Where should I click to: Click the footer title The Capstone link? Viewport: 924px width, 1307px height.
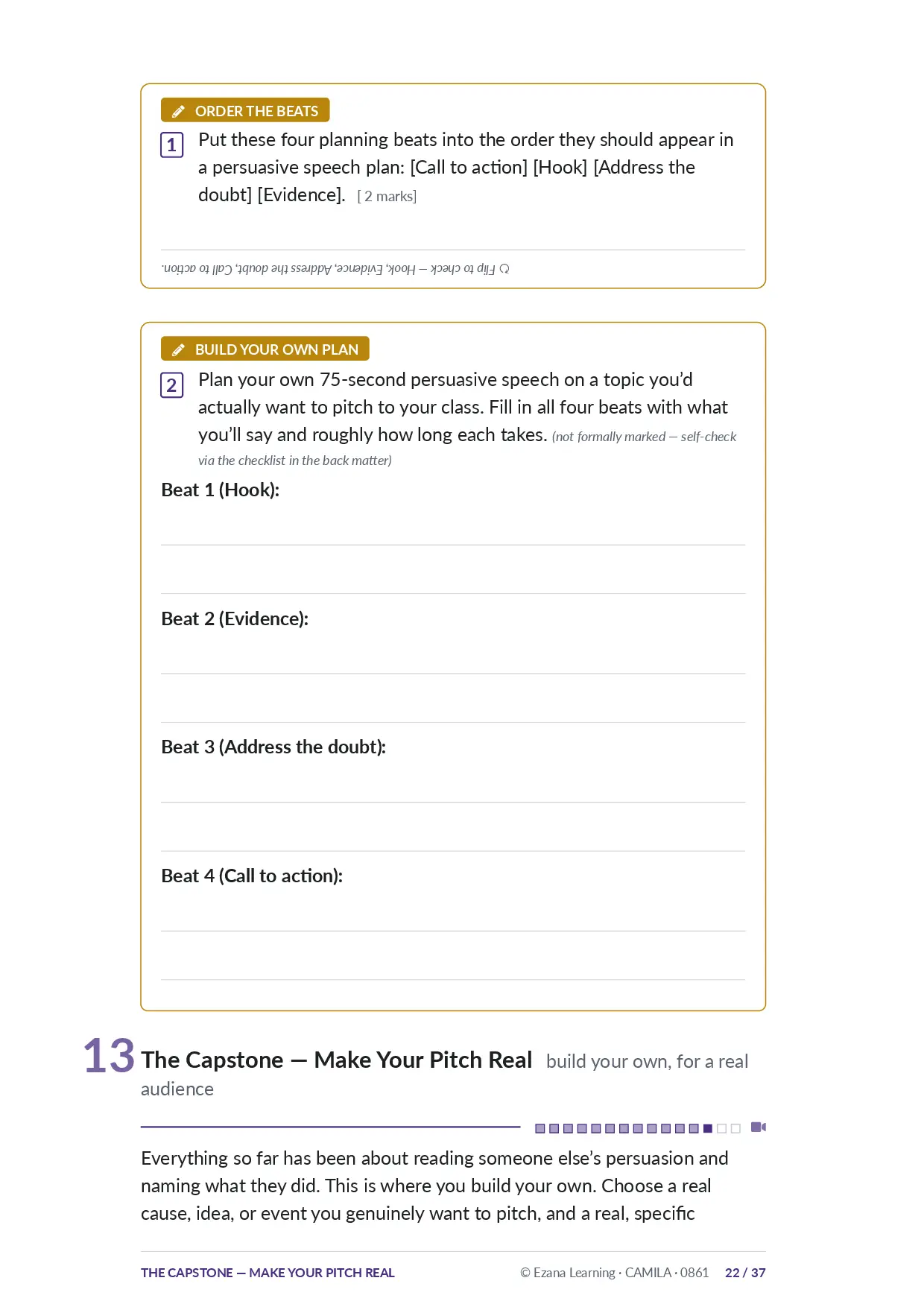click(268, 1273)
